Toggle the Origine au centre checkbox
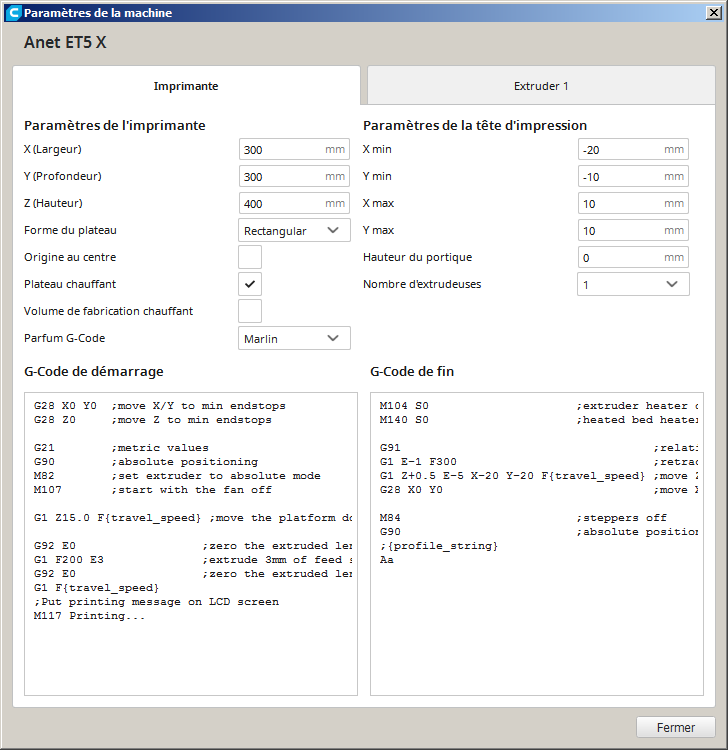The width and height of the screenshot is (728, 750). [x=250, y=257]
